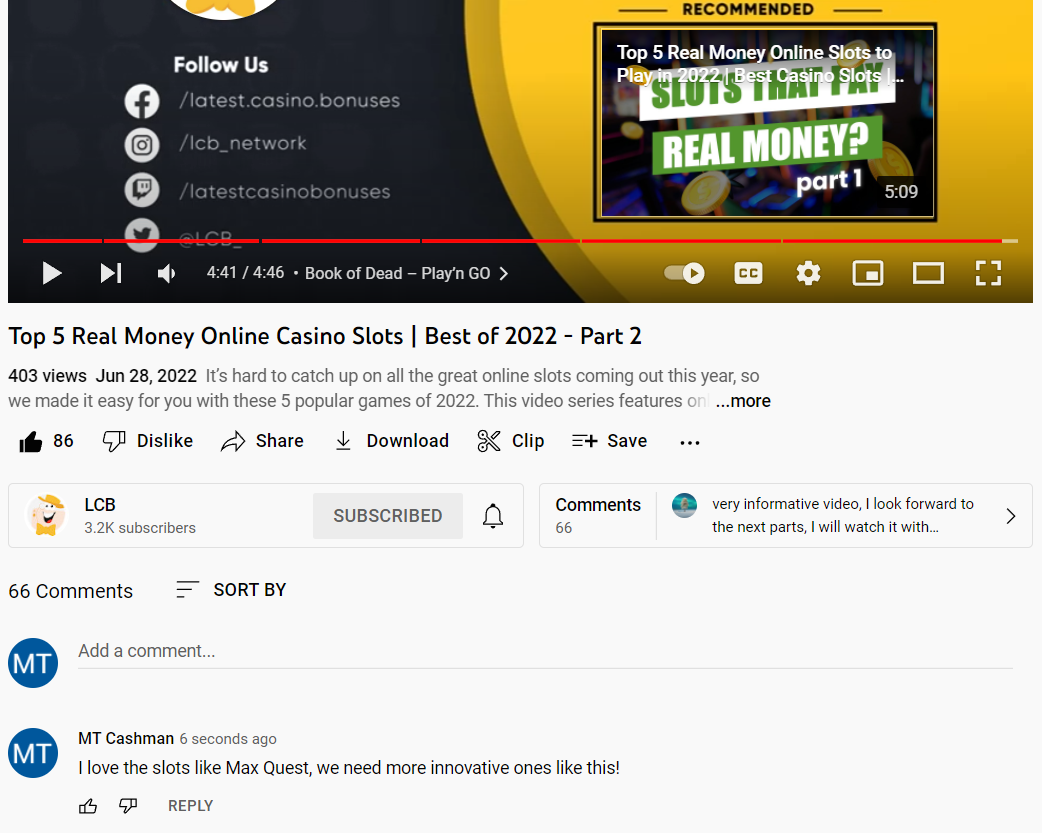
Task: Click the 66 Comments heading
Action: 70,591
